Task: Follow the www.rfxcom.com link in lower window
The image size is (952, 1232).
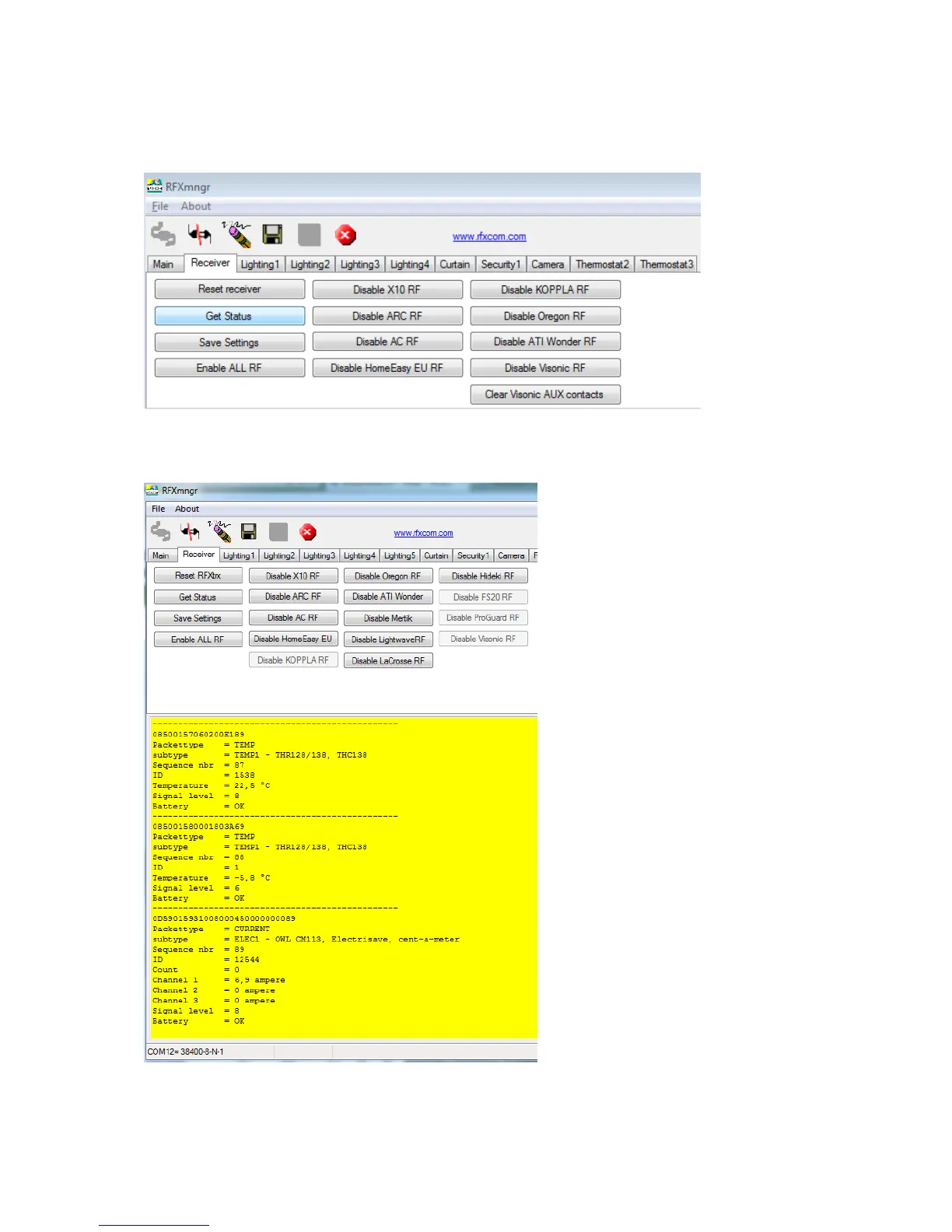Action: (423, 533)
